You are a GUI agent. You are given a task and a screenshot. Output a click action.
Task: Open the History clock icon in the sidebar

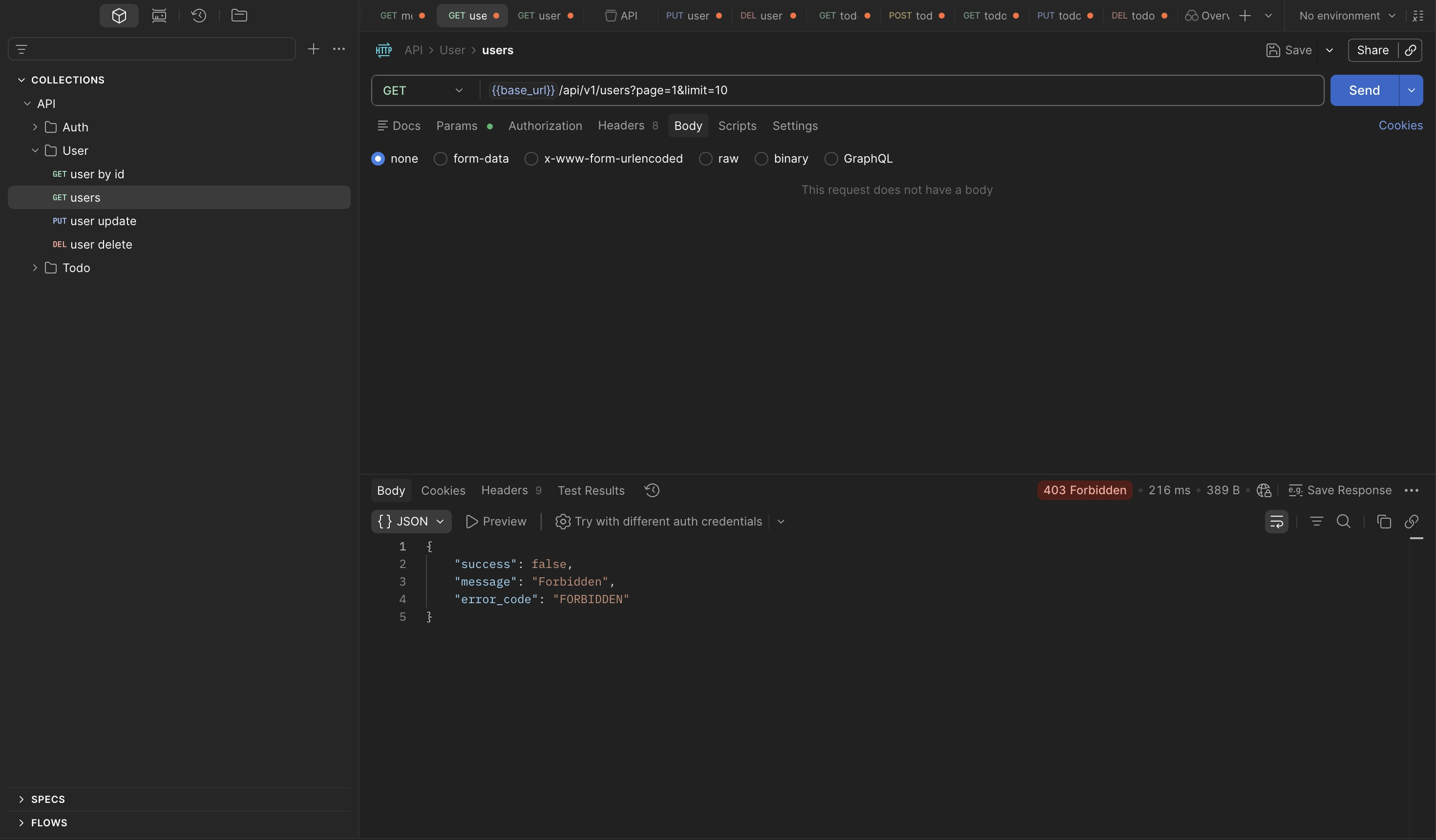point(199,16)
